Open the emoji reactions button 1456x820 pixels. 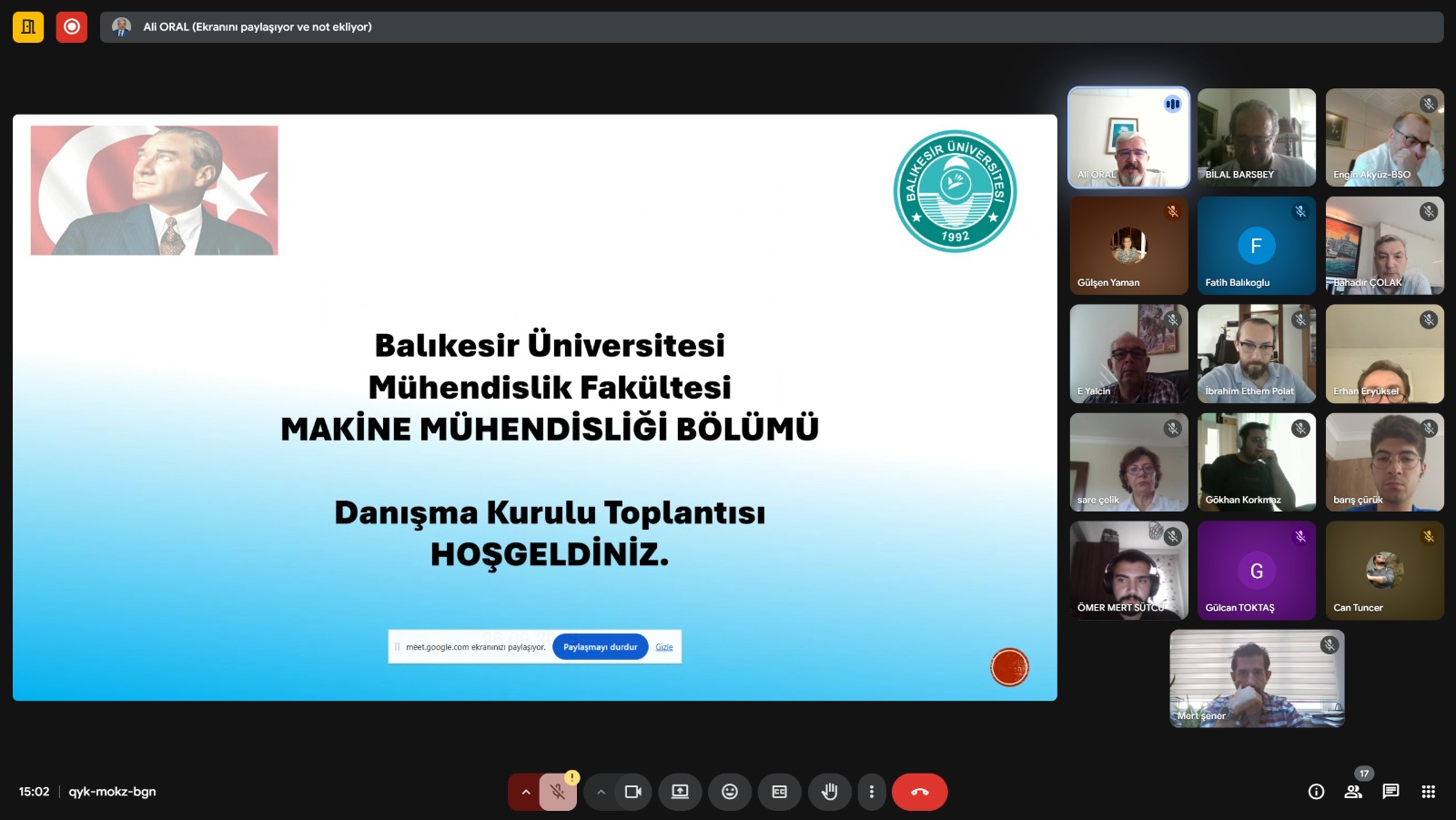730,792
